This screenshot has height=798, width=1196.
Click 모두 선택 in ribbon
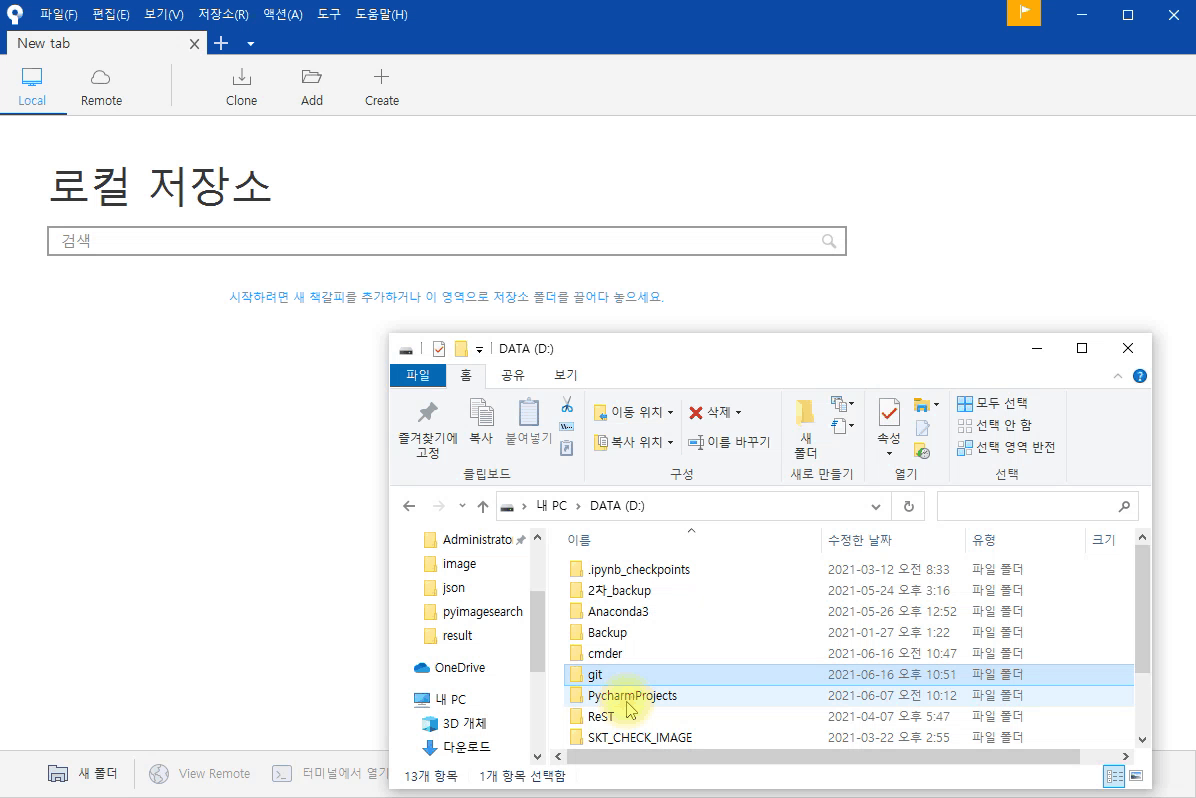(x=993, y=403)
